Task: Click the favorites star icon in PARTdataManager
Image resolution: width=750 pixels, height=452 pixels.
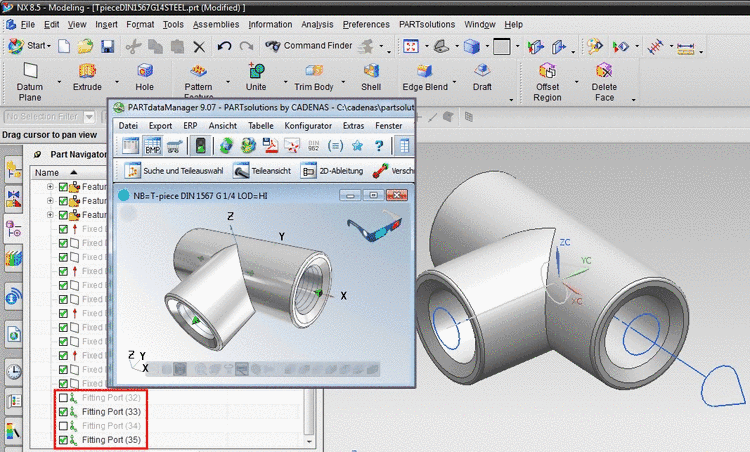Action: tap(357, 146)
